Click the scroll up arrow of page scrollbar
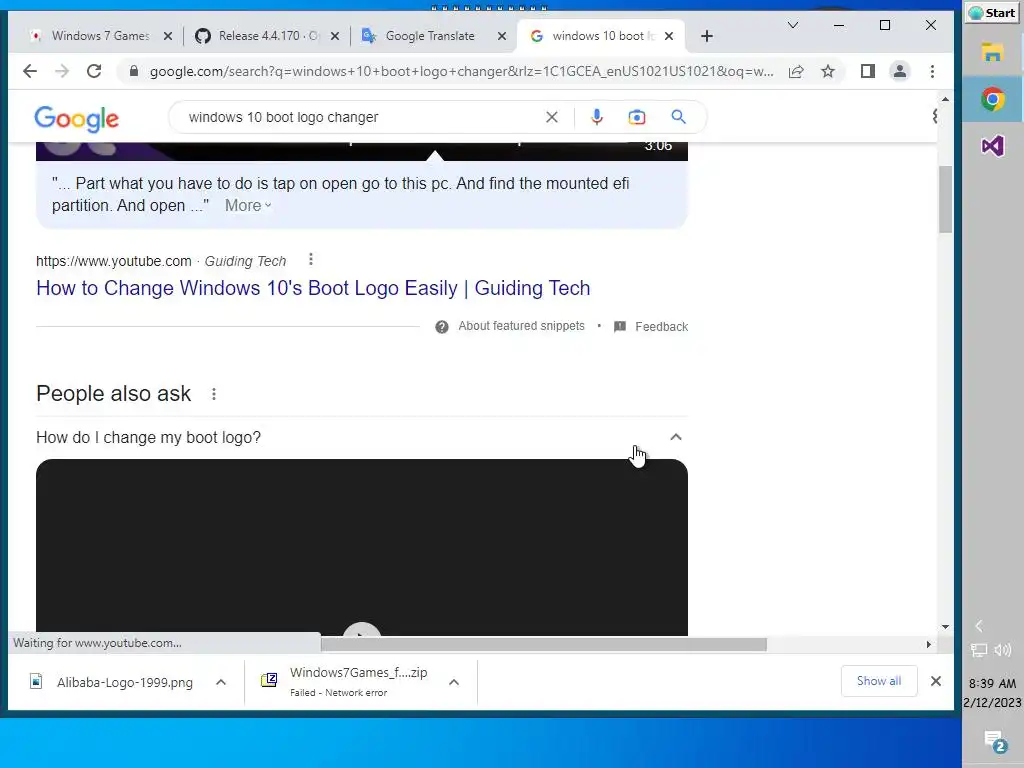 945,99
